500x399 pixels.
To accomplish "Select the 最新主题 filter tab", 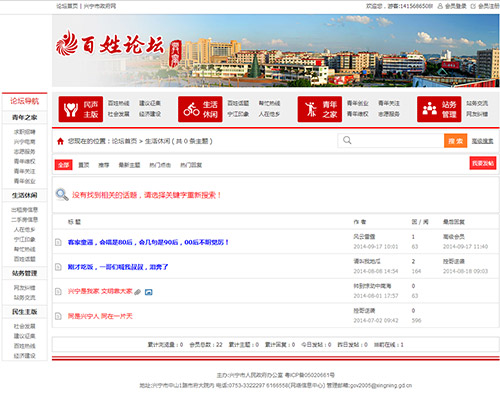I will pos(129,165).
